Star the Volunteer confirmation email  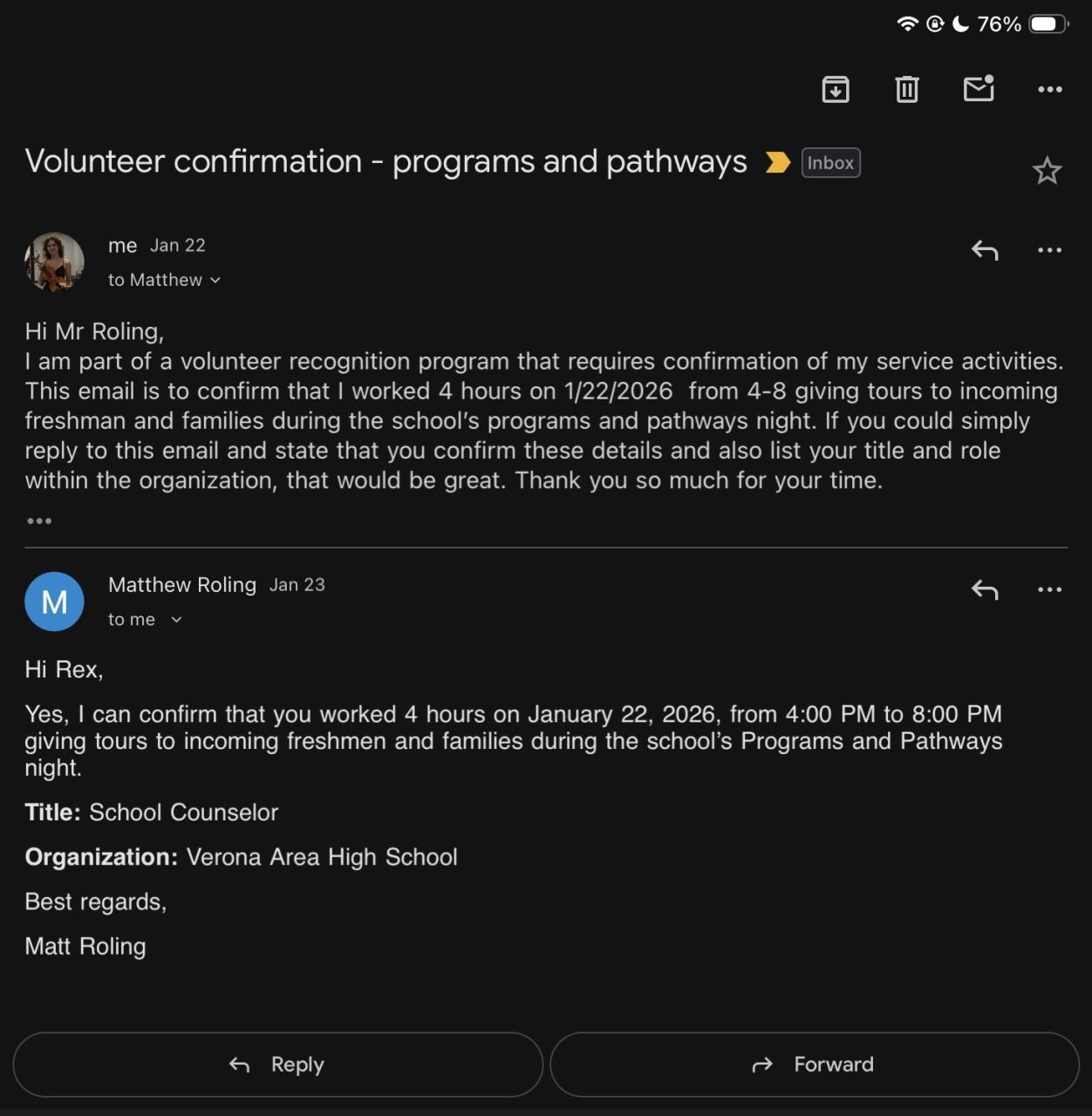click(1047, 171)
